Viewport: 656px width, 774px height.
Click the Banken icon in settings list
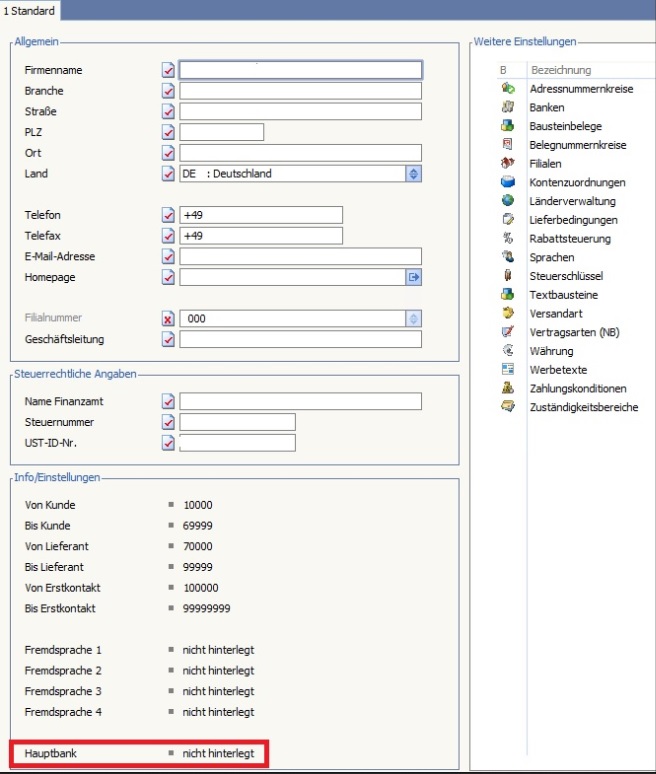pos(507,107)
